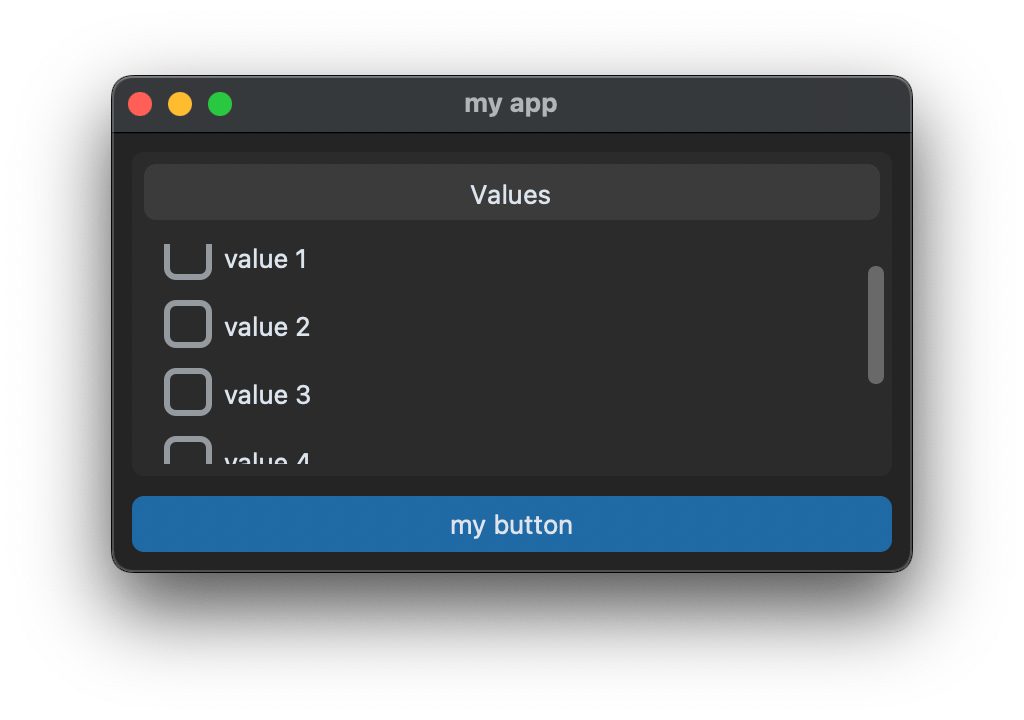The height and width of the screenshot is (720, 1024).
Task: Choose the 'value 3' label text
Action: 267,395
